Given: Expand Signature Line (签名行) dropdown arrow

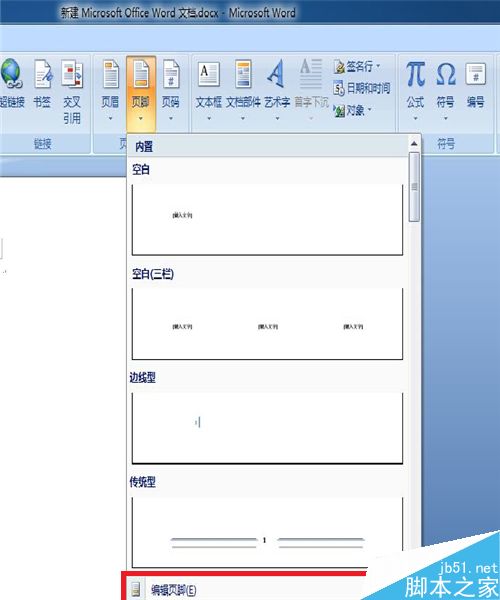Looking at the screenshot, I should click(x=378, y=67).
